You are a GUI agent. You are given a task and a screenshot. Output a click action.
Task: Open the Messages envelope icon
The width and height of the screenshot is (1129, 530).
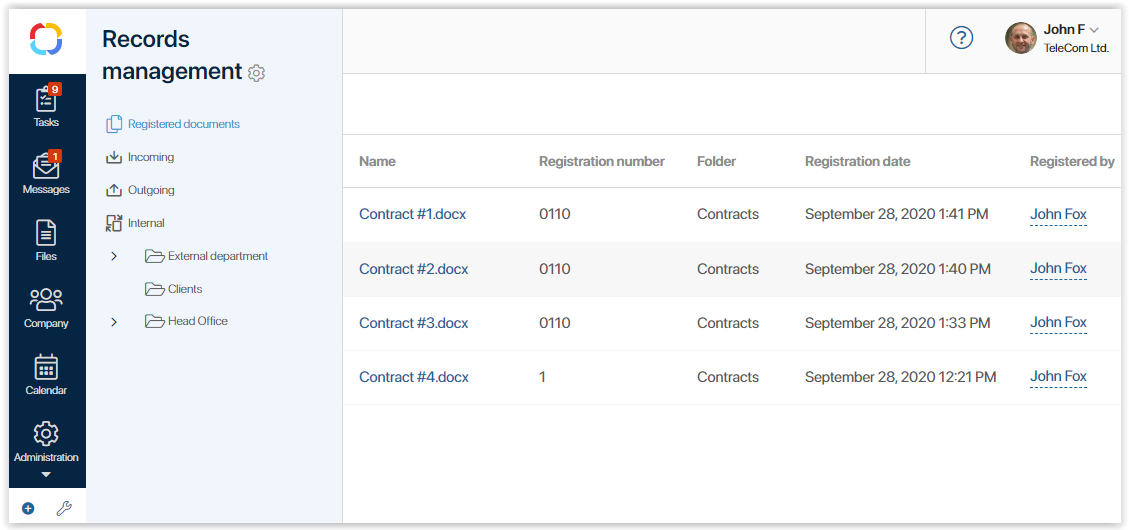(46, 167)
